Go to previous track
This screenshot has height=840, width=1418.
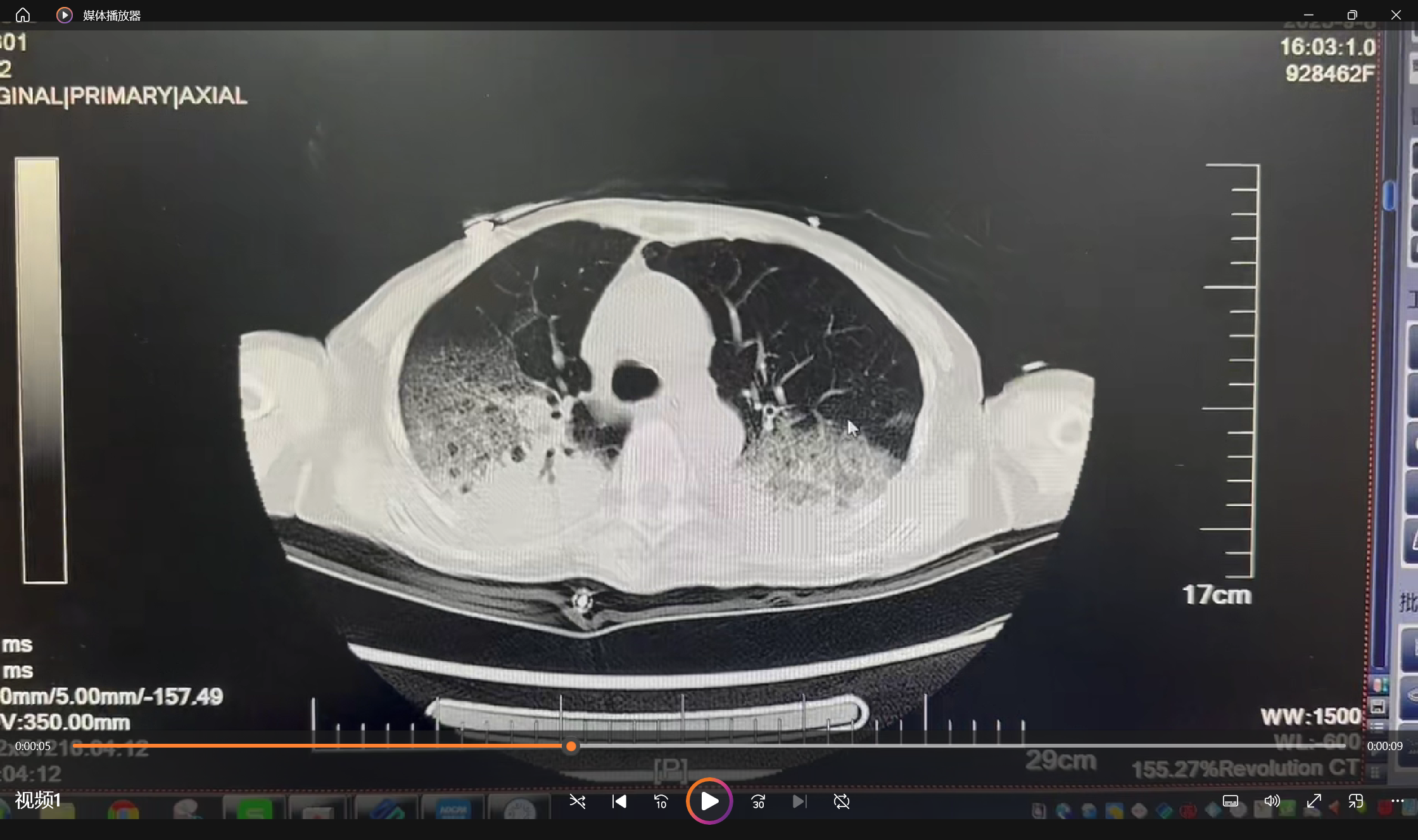tap(619, 801)
